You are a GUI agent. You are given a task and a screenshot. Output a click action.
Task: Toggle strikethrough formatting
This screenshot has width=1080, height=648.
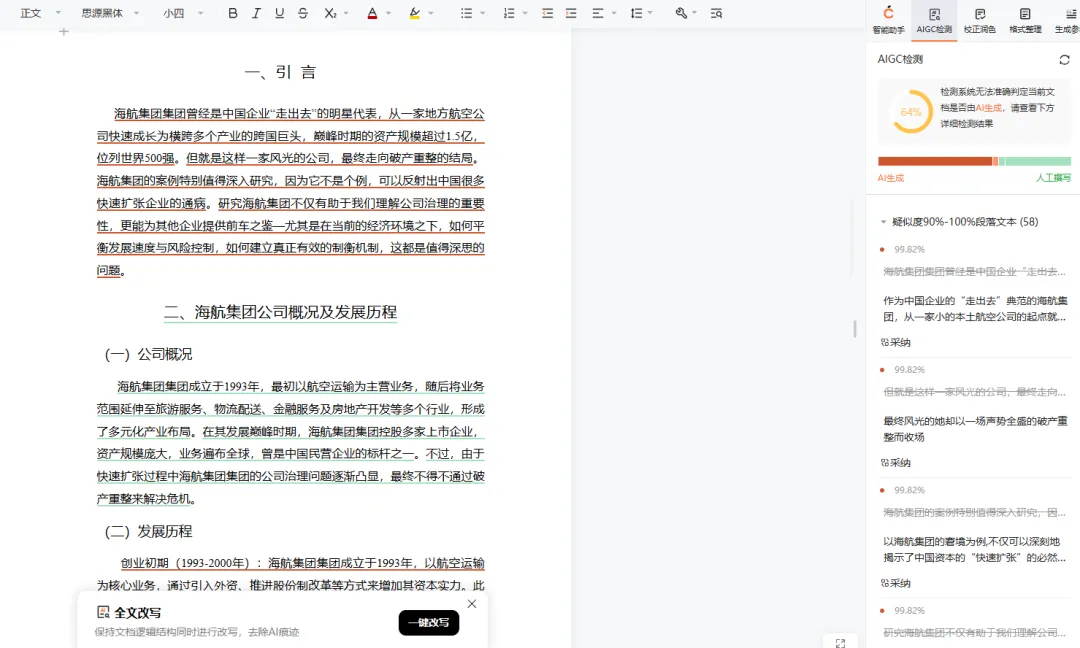303,13
